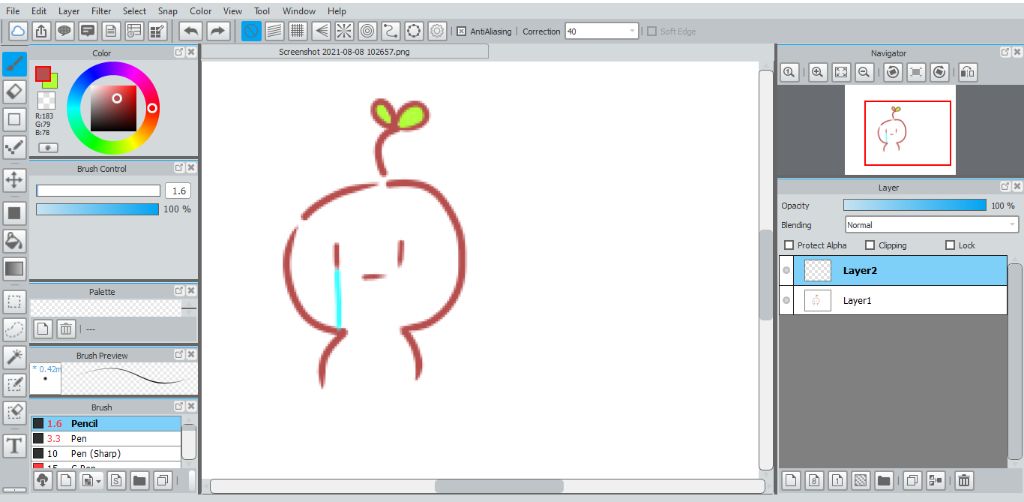Enable the vanishing point snap
The image size is (1024, 502).
click(321, 31)
